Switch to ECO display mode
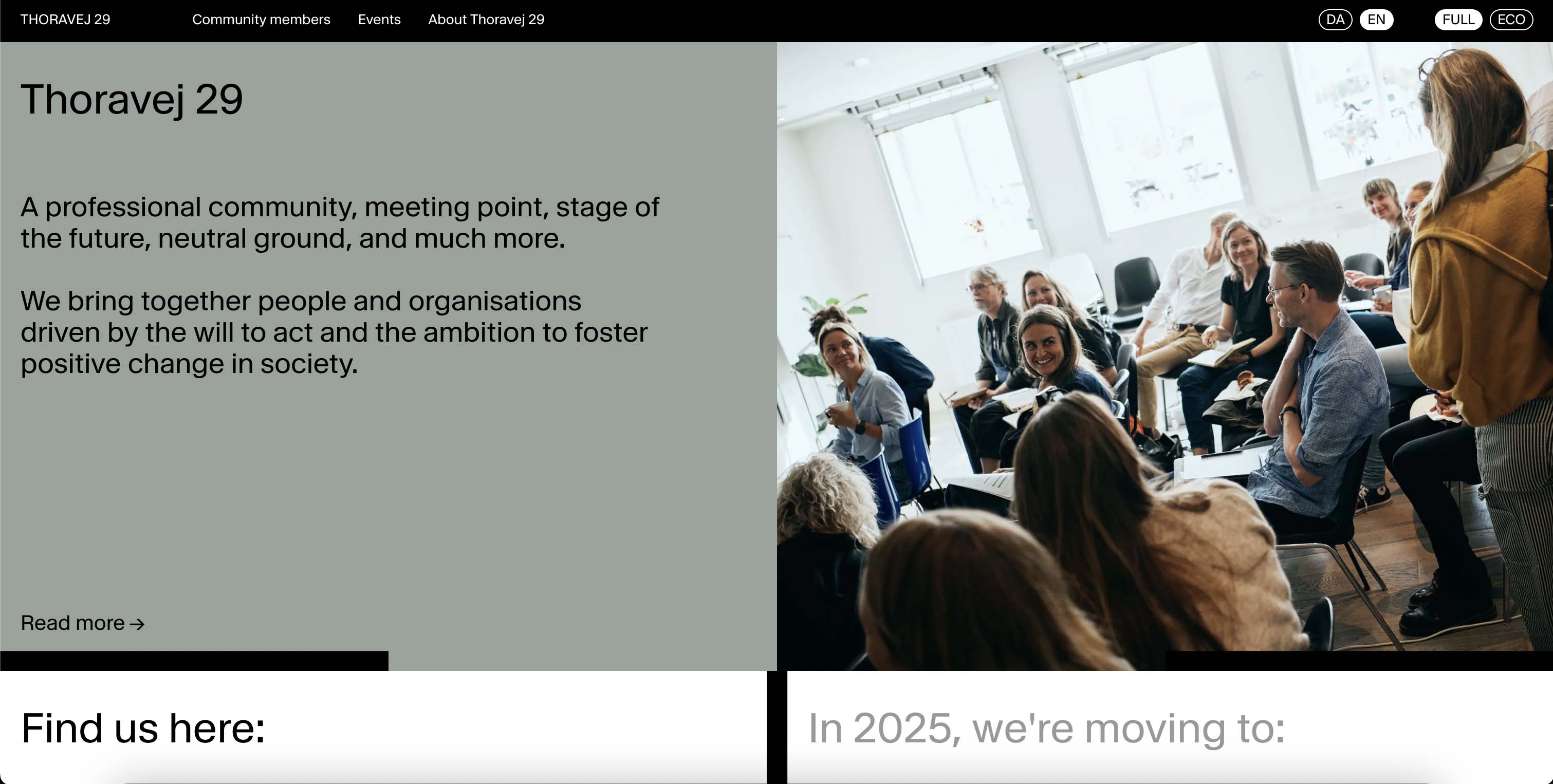1553x784 pixels. 1511,20
